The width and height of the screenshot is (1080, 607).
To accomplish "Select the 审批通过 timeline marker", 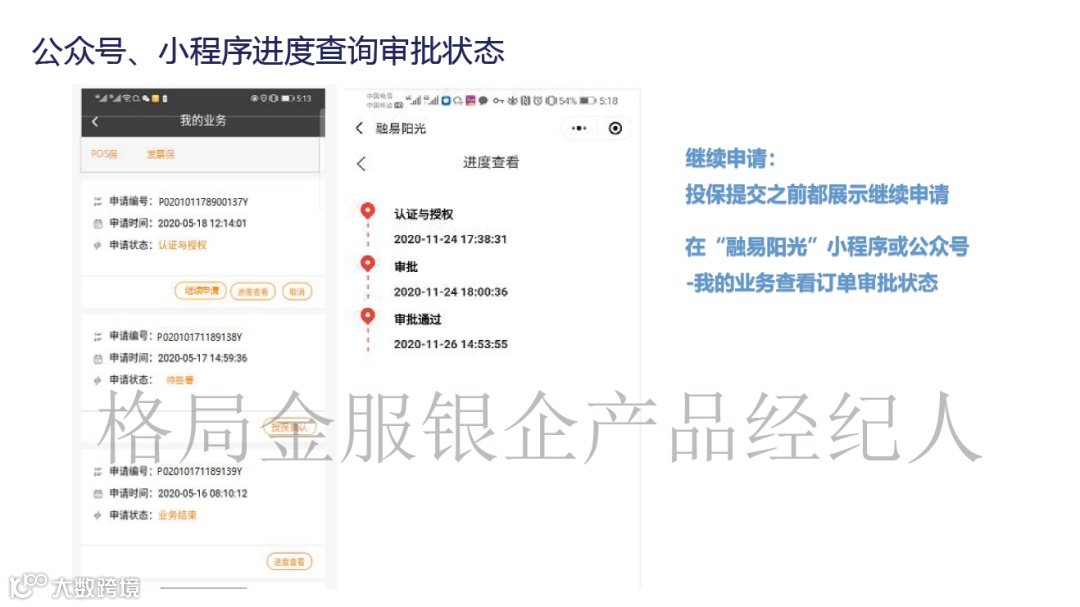I will [x=368, y=316].
